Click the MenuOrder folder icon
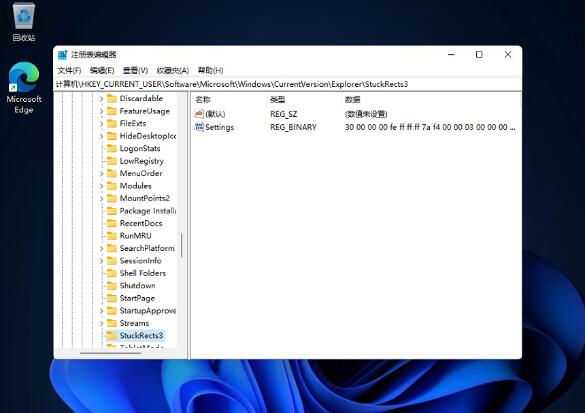Viewport: 585px width, 413px height. point(112,173)
